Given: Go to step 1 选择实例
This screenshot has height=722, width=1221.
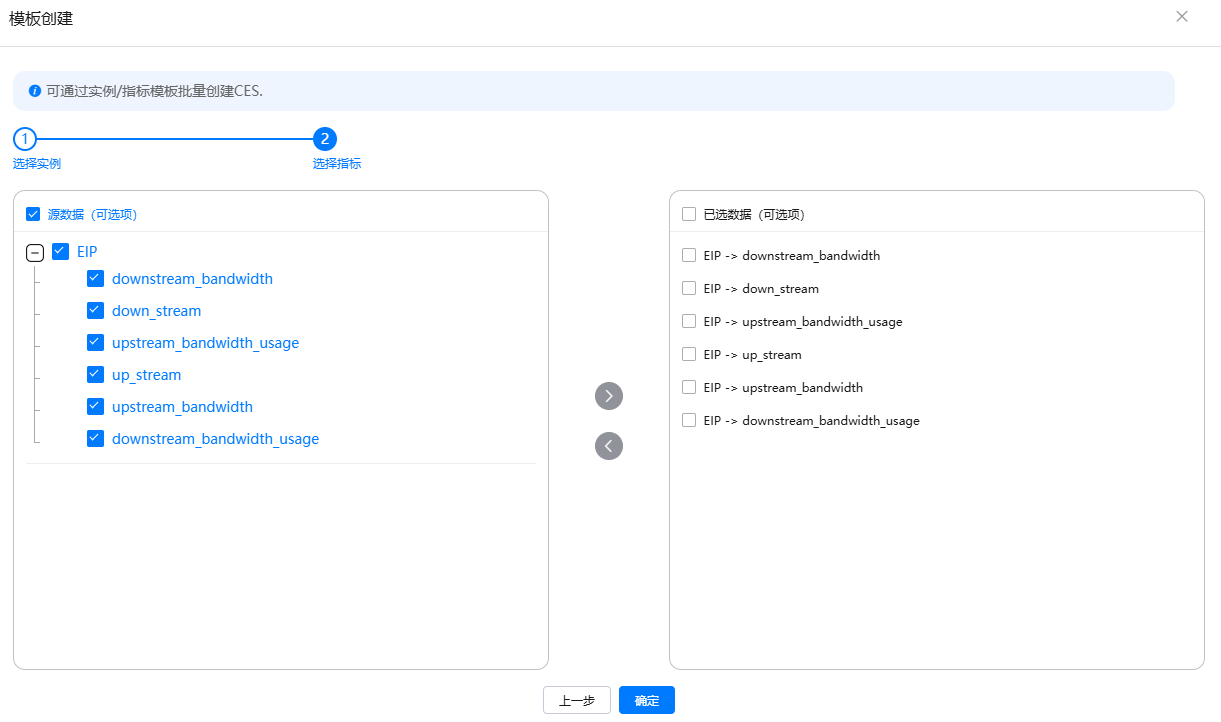Looking at the screenshot, I should click(25, 139).
